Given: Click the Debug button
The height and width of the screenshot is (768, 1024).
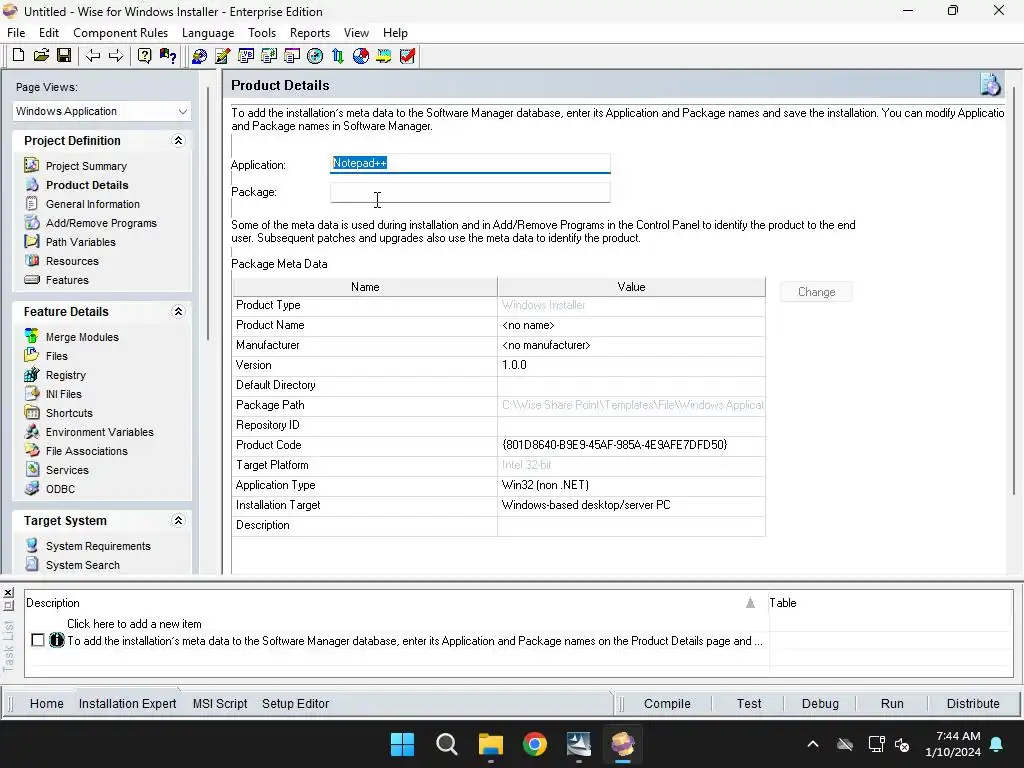Looking at the screenshot, I should pos(820,703).
